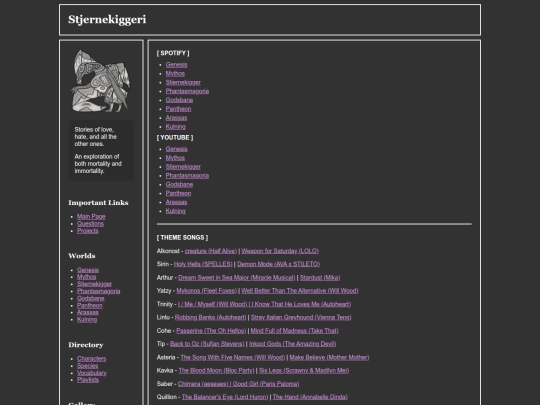Open Godsbane playlist under YouTube
Image resolution: width=540 pixels, height=405 pixels.
(179, 185)
